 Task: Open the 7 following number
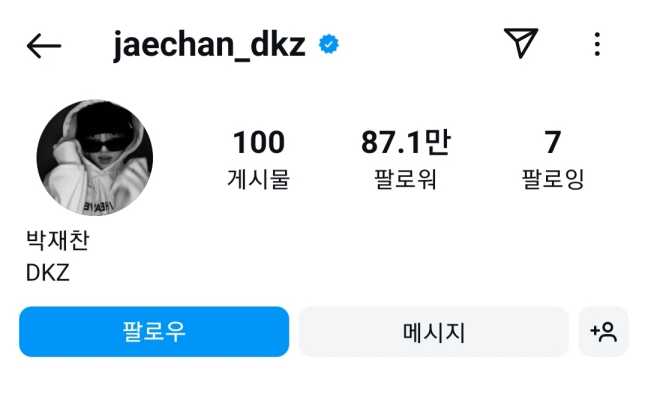click(553, 142)
